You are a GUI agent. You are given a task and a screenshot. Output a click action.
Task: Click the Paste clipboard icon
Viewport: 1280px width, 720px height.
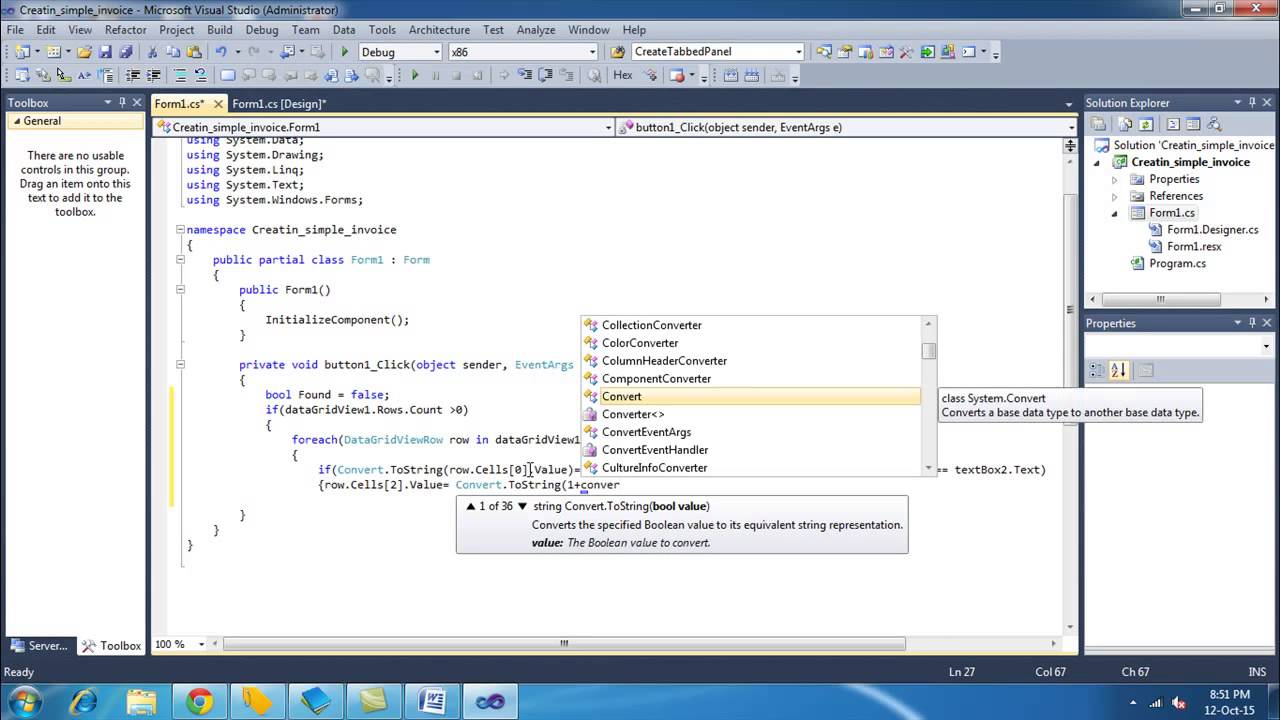coord(194,52)
